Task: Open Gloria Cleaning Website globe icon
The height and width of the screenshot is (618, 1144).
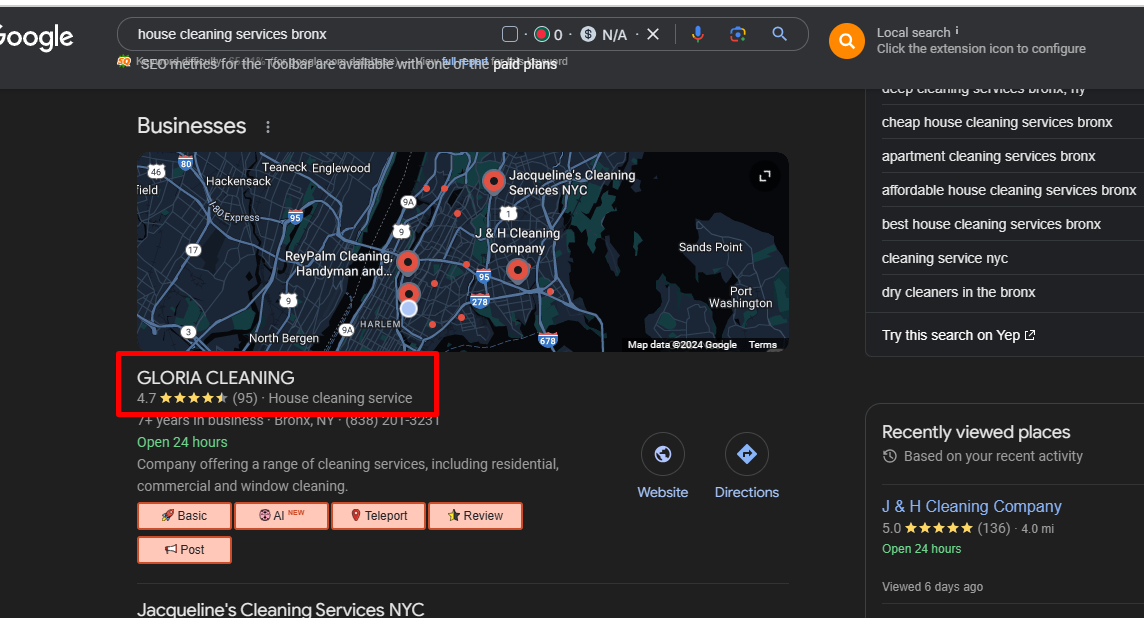Action: click(x=662, y=454)
